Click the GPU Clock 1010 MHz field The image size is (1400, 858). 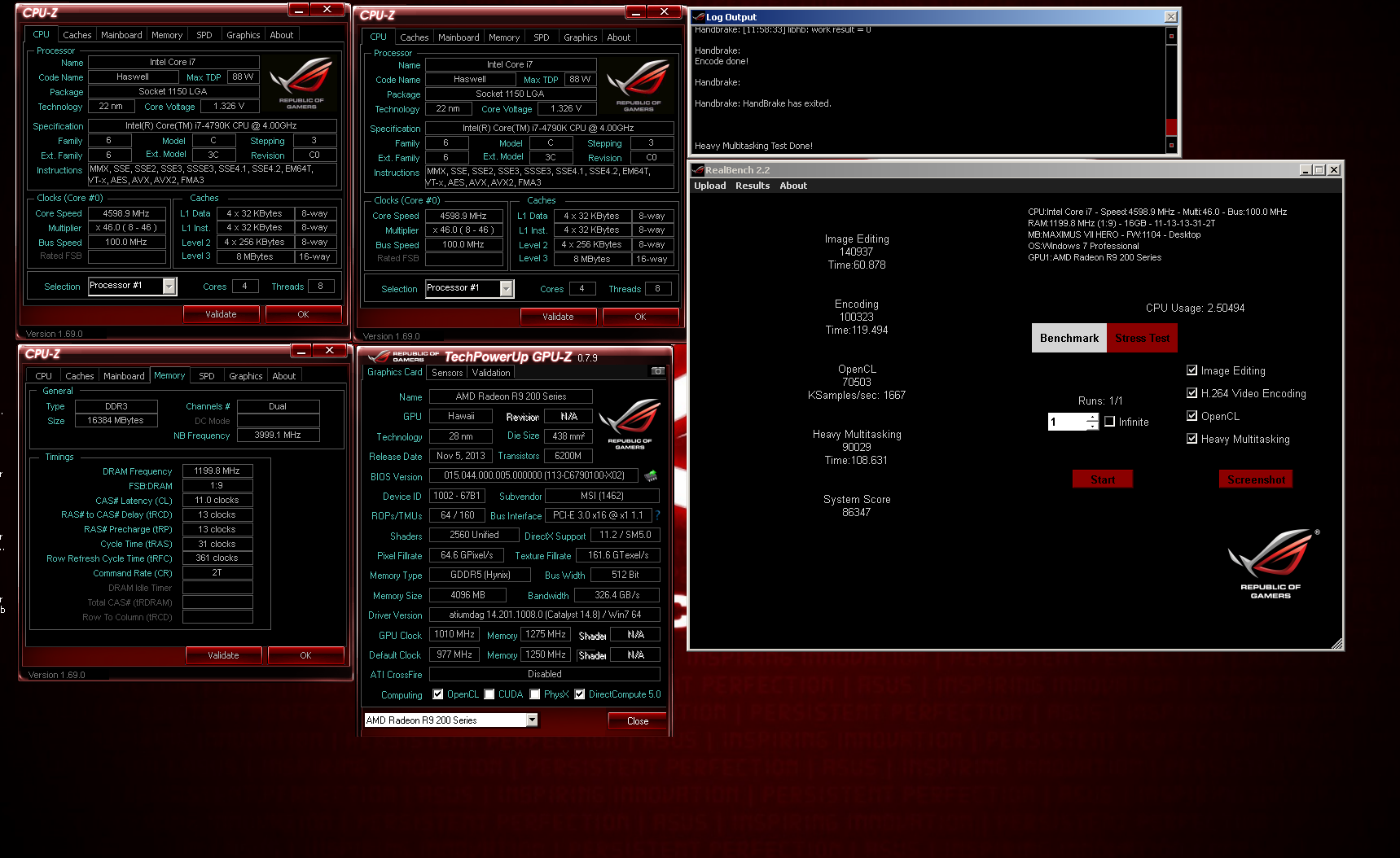point(454,634)
